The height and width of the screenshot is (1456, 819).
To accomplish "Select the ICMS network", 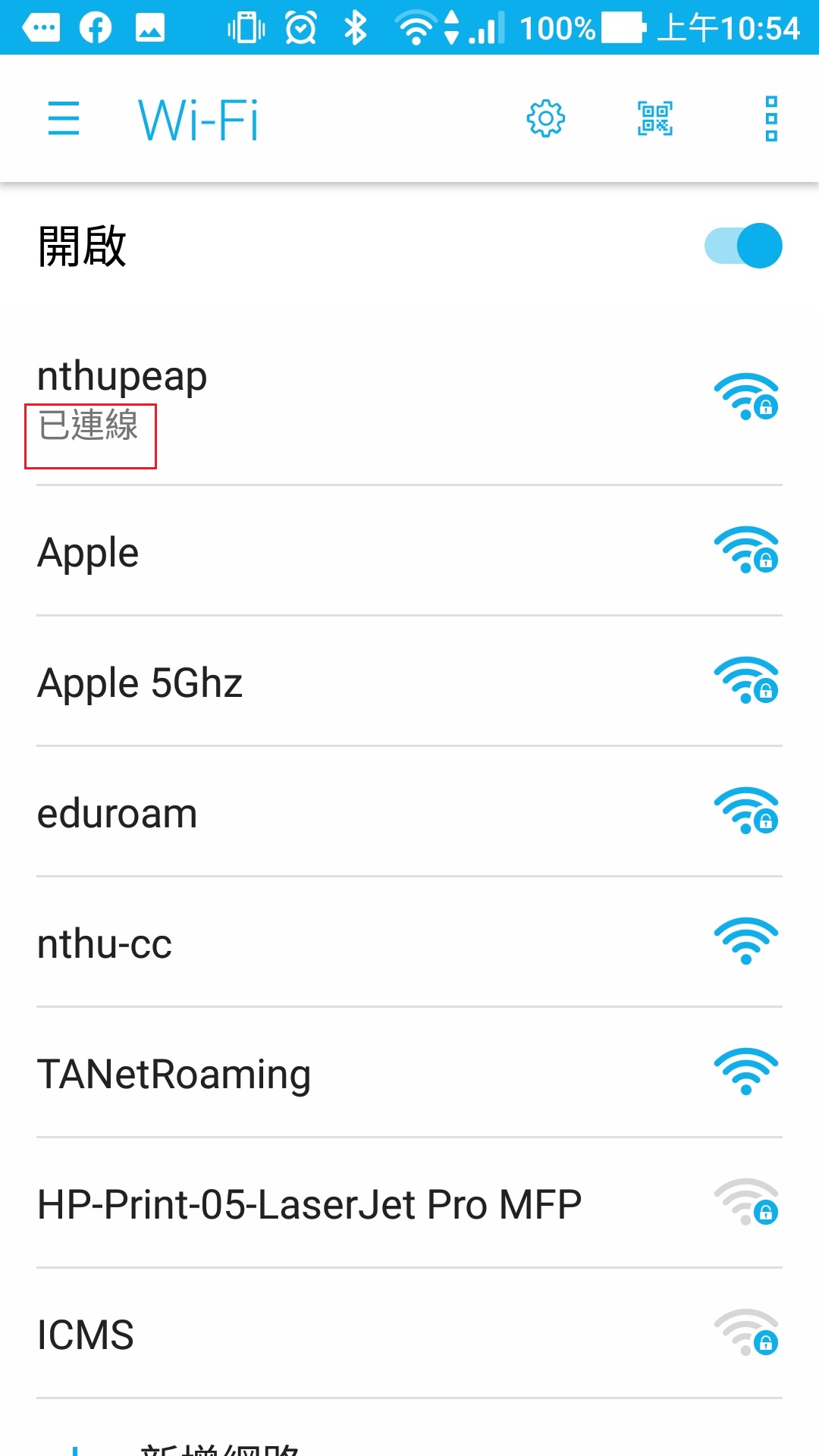I will pyautogui.click(x=409, y=1334).
